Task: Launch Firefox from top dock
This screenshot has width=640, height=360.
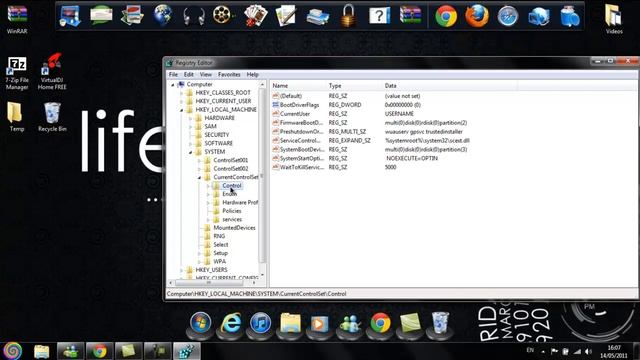Action: 477,16
